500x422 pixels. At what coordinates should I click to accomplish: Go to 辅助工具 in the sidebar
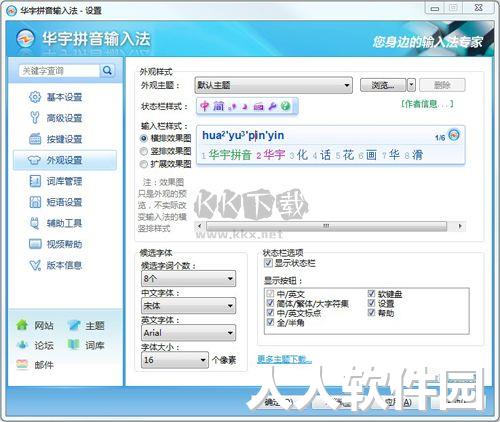click(64, 223)
